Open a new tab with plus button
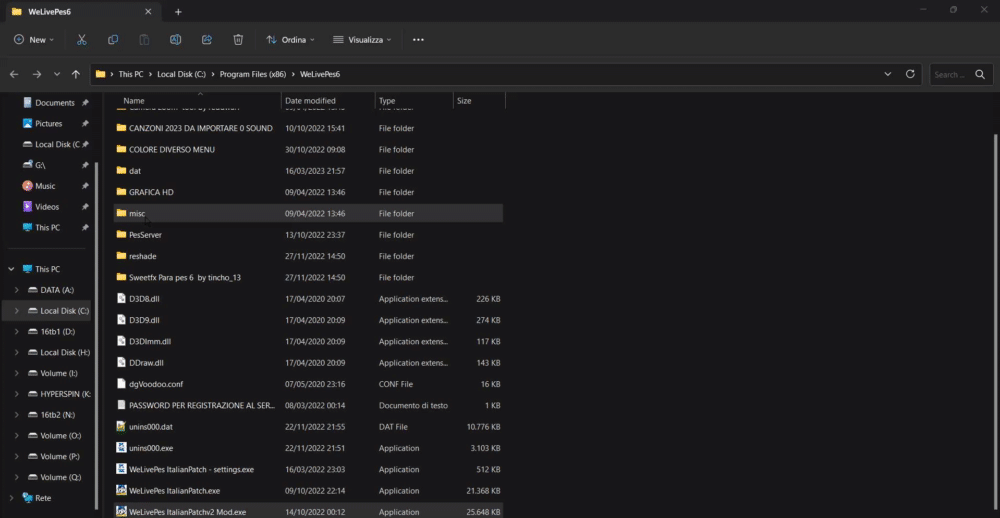The image size is (1000, 518). click(x=179, y=11)
